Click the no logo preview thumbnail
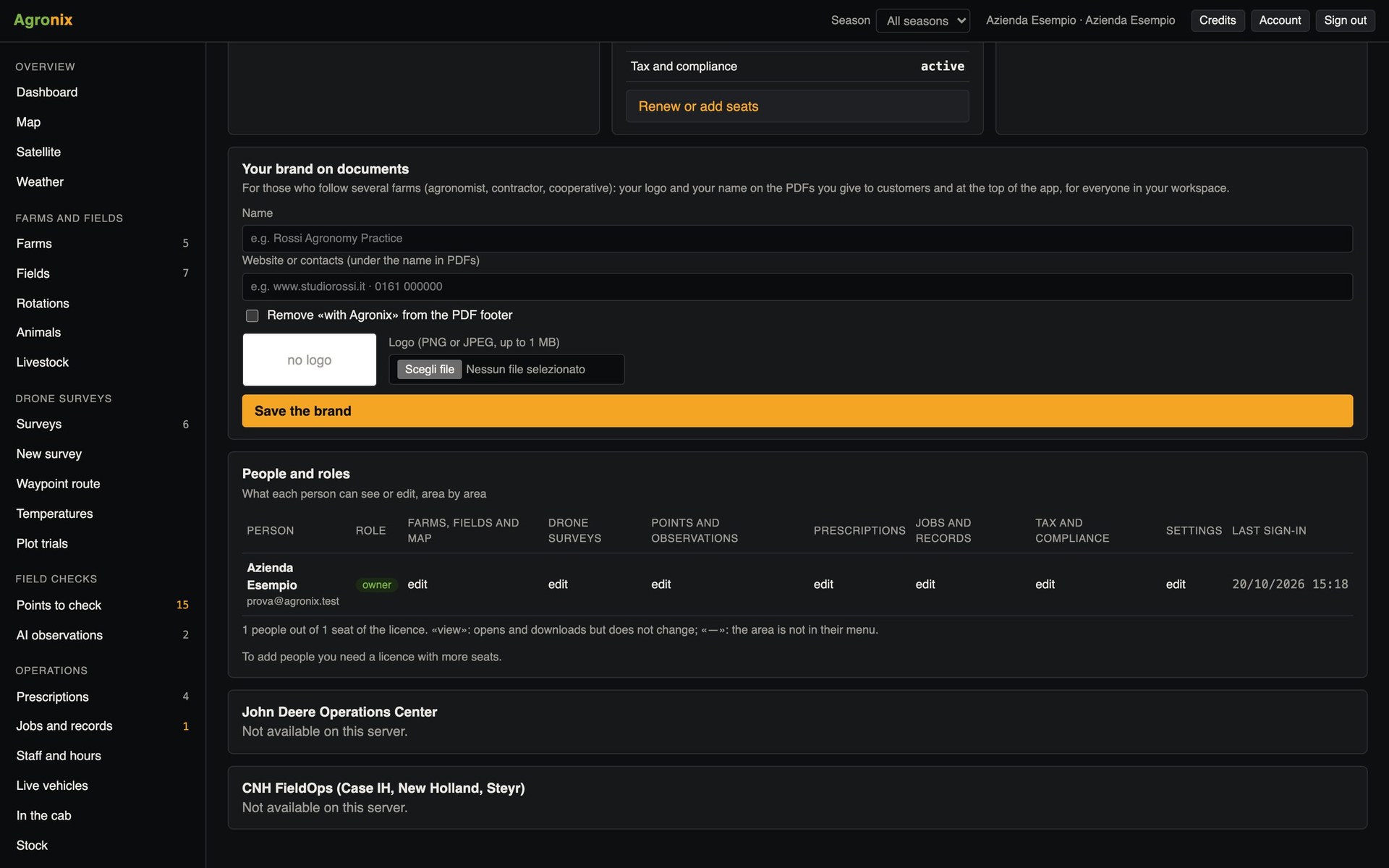 [310, 360]
